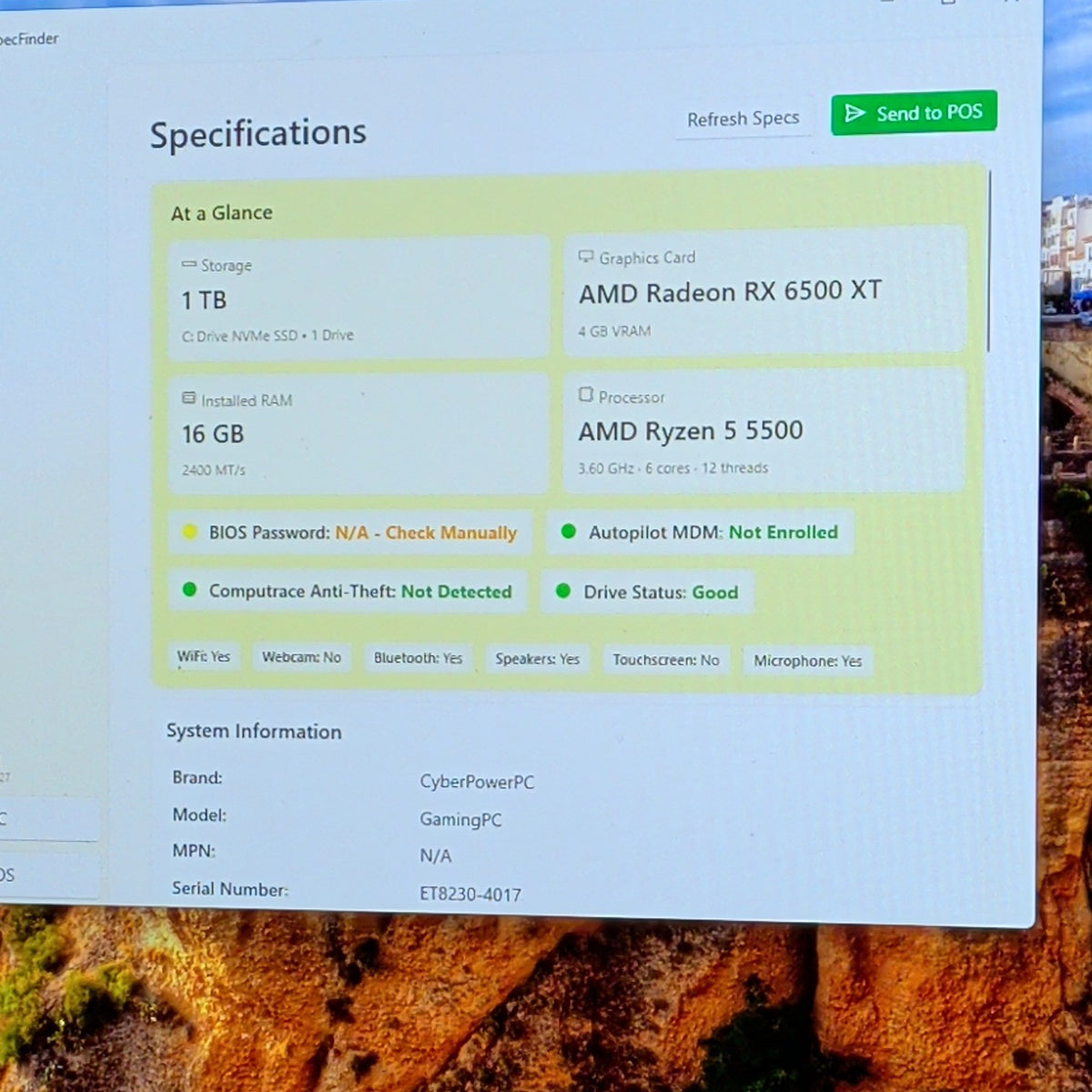Select the 16 GB Installed RAM card
Image resolution: width=1092 pixels, height=1092 pixels.
(x=358, y=433)
